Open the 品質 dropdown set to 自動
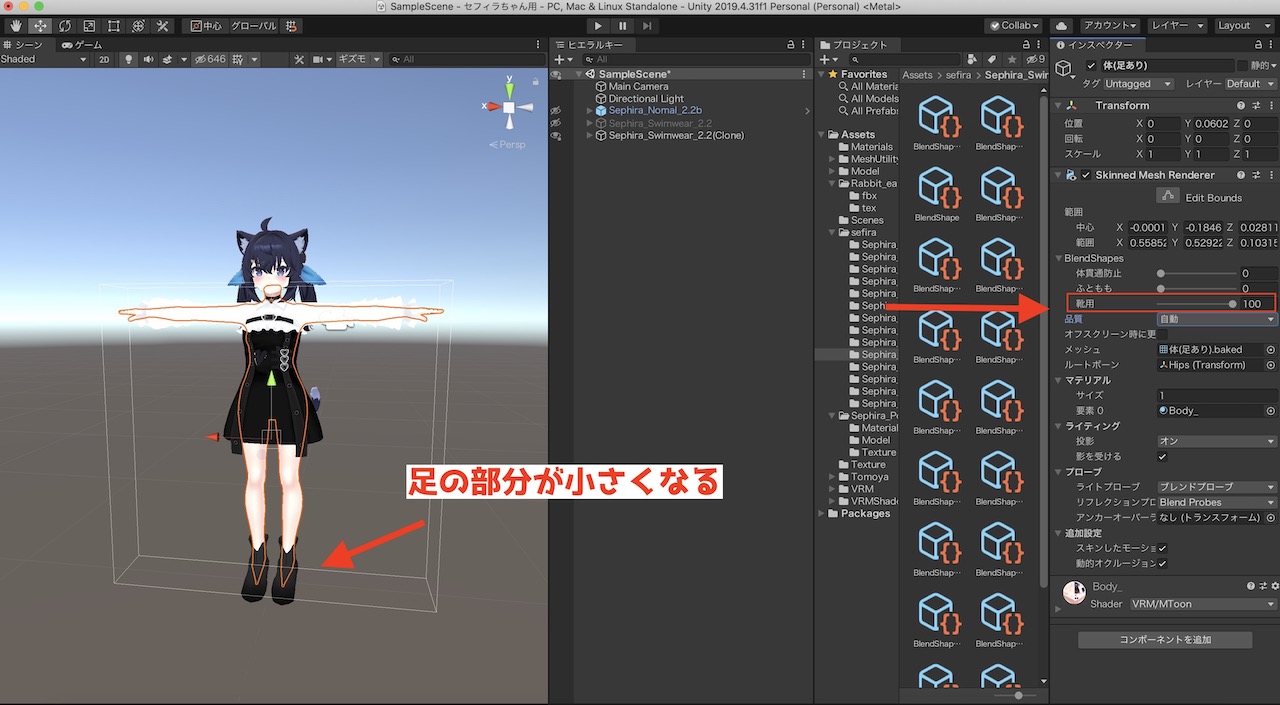The image size is (1280, 705). pyautogui.click(x=1215, y=318)
